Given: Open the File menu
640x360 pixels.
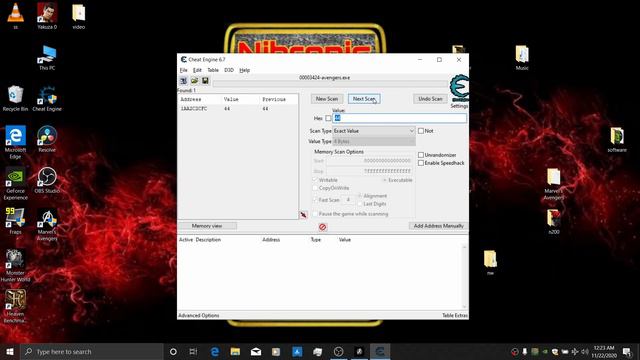Looking at the screenshot, I should point(184,70).
